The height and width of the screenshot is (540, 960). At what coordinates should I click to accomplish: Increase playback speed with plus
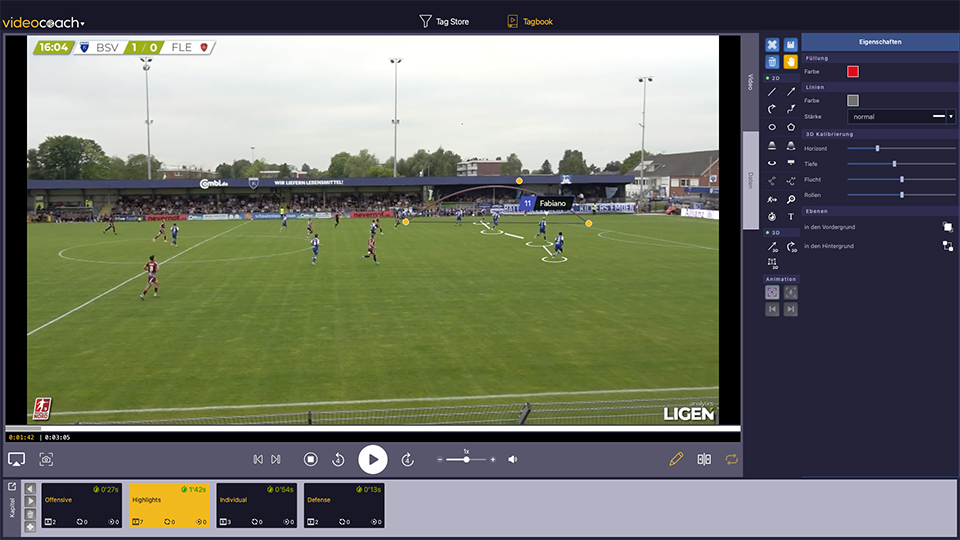493,459
